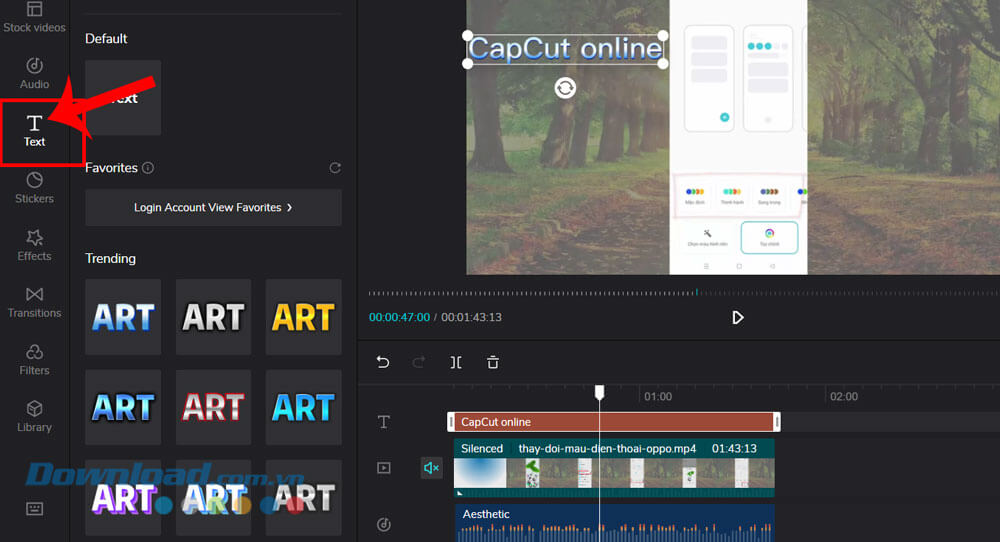Show info tooltip next to Favorites
The width and height of the screenshot is (1000, 542).
pos(148,168)
